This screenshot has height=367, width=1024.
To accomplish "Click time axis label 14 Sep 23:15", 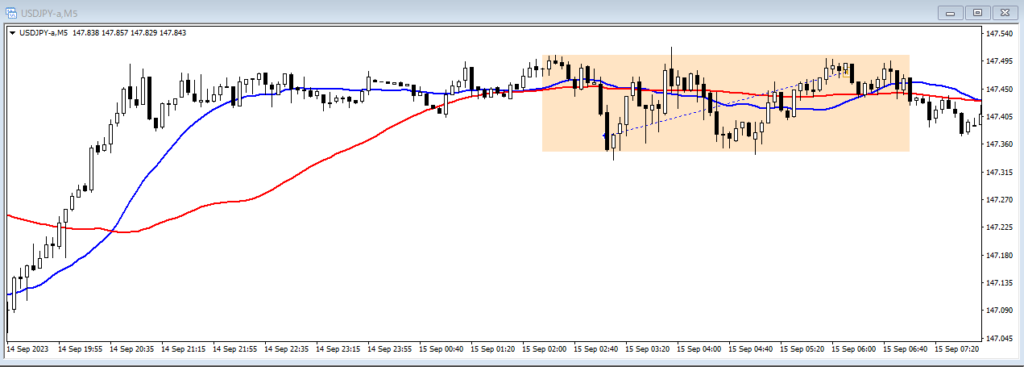I will pos(338,350).
